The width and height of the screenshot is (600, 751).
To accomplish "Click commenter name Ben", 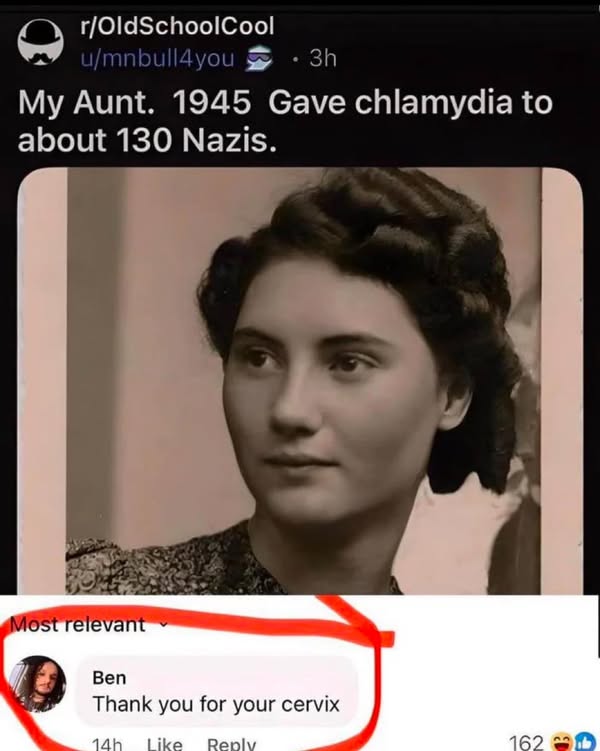I will [109, 678].
